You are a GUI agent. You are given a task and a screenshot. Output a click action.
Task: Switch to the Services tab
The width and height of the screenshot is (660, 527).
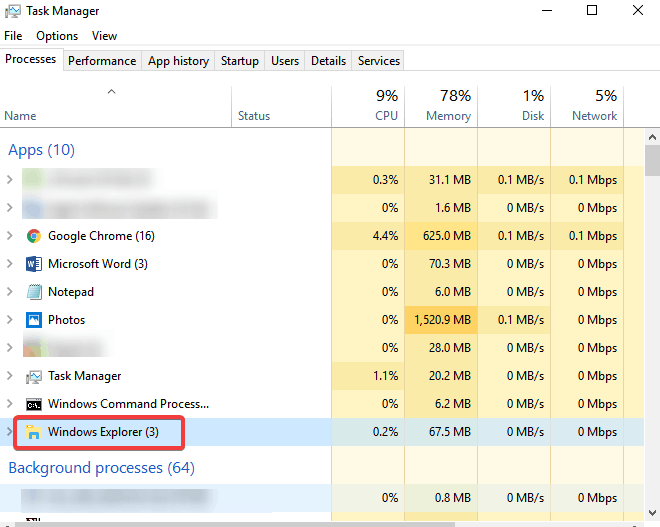click(379, 61)
